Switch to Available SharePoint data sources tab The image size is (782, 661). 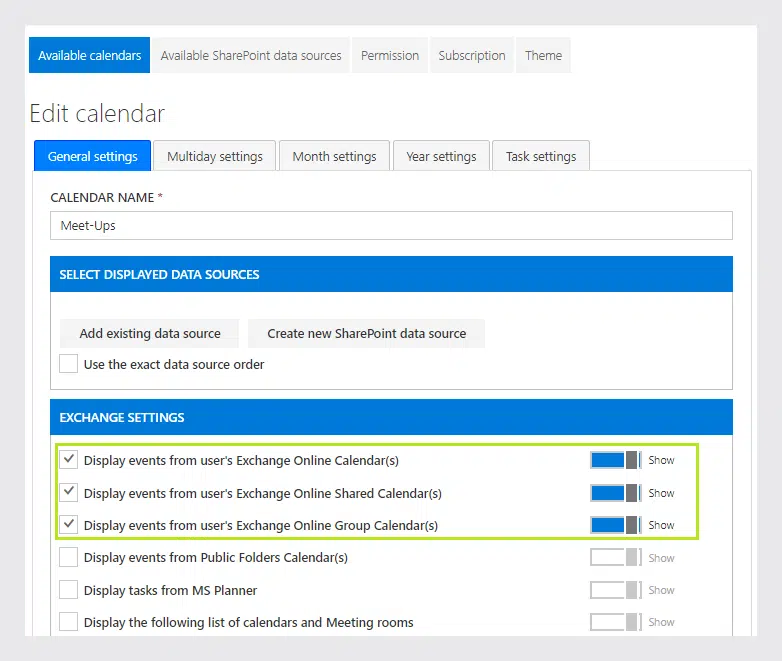(251, 55)
